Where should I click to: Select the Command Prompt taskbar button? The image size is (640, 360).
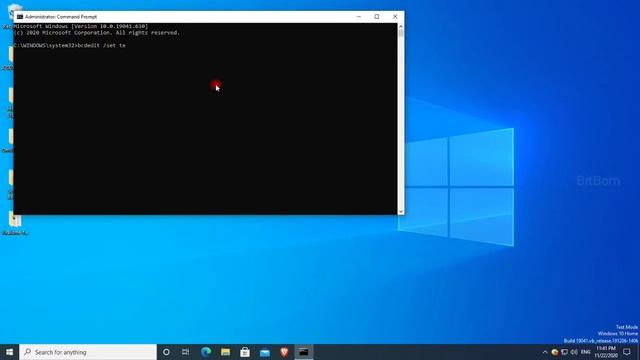point(304,352)
